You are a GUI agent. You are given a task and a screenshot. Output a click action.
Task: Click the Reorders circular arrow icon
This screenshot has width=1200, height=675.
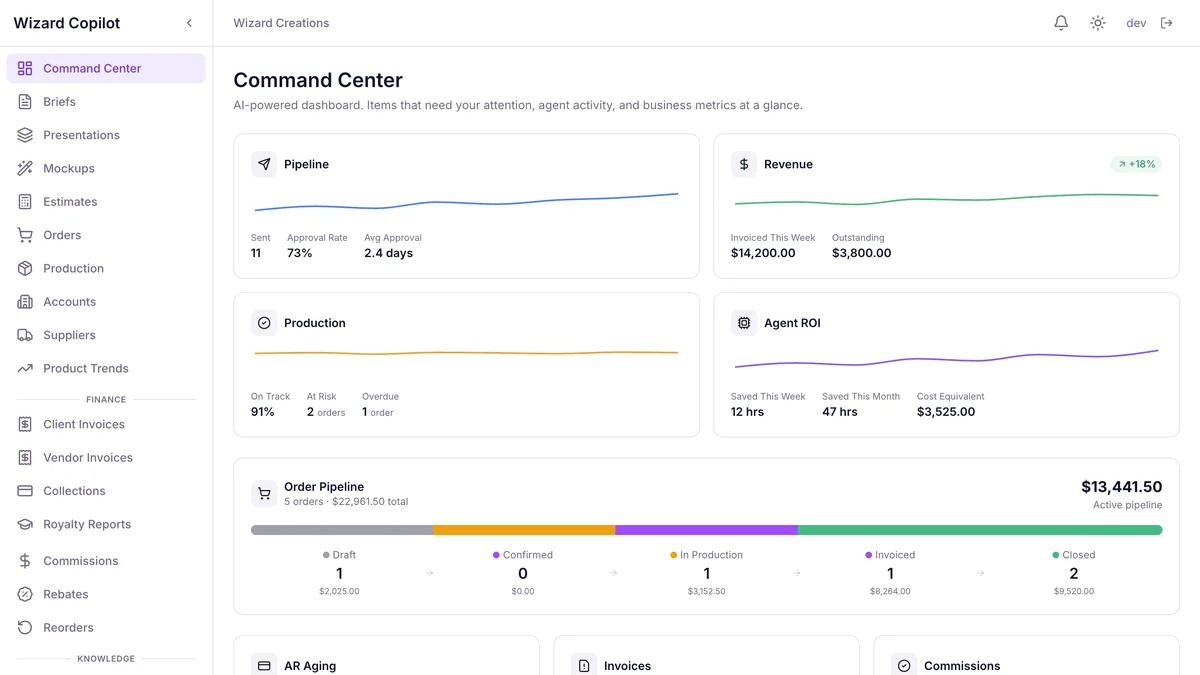click(x=25, y=627)
